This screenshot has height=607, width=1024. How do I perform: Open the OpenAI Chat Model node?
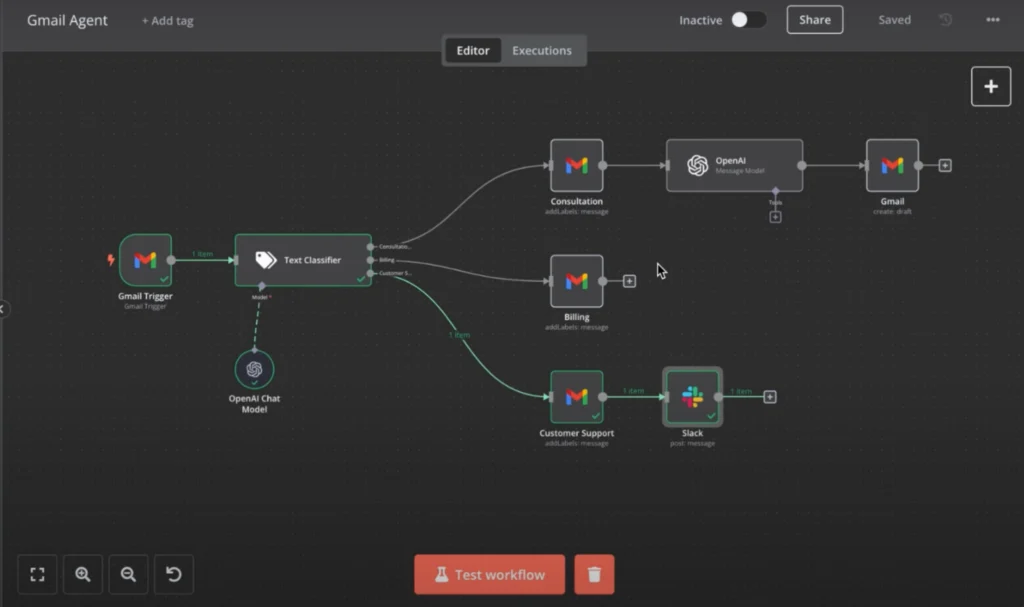coord(254,370)
